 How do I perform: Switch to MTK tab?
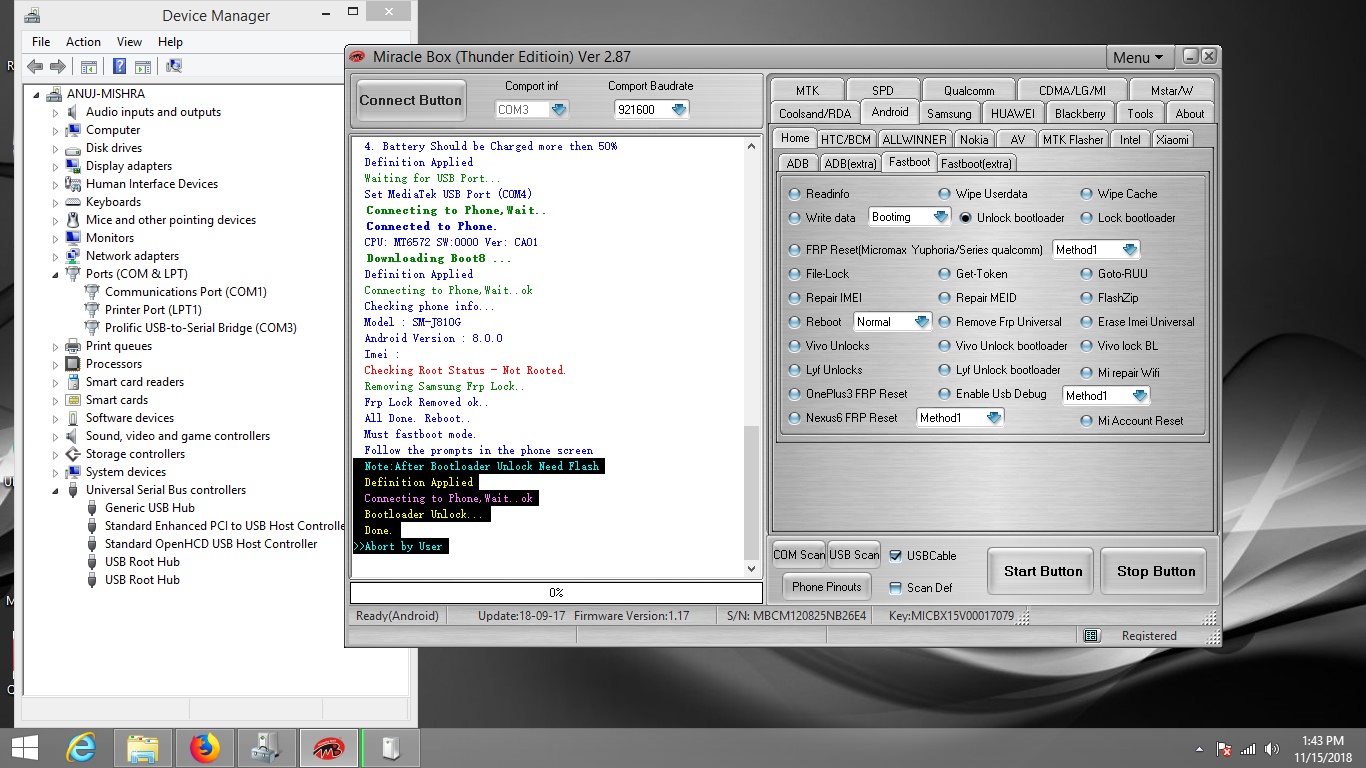click(x=807, y=91)
